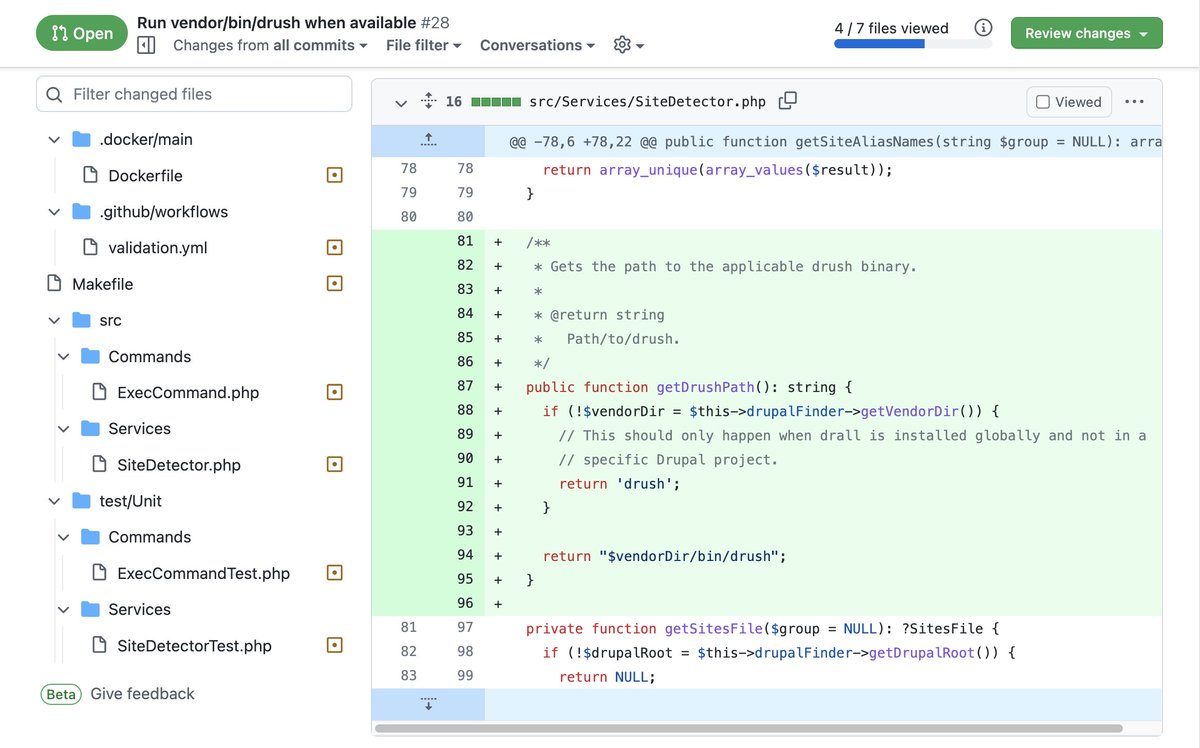
Task: Expand diff lines downward below line 99
Action: 428,704
